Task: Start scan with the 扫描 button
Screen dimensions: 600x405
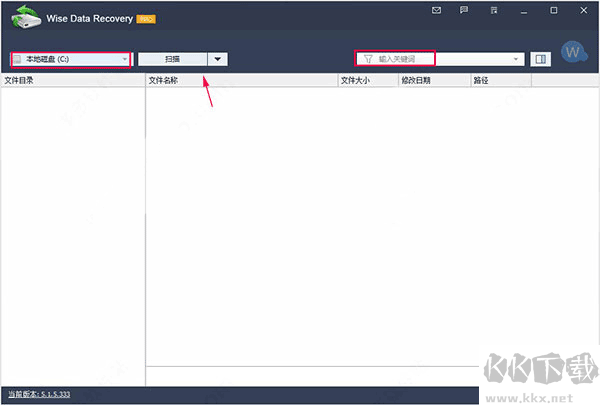Action: (x=173, y=59)
